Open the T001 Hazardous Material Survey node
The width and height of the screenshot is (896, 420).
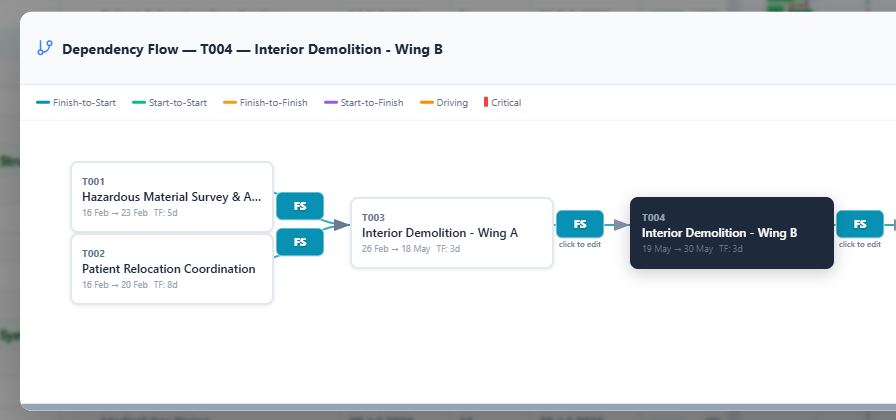(x=172, y=197)
